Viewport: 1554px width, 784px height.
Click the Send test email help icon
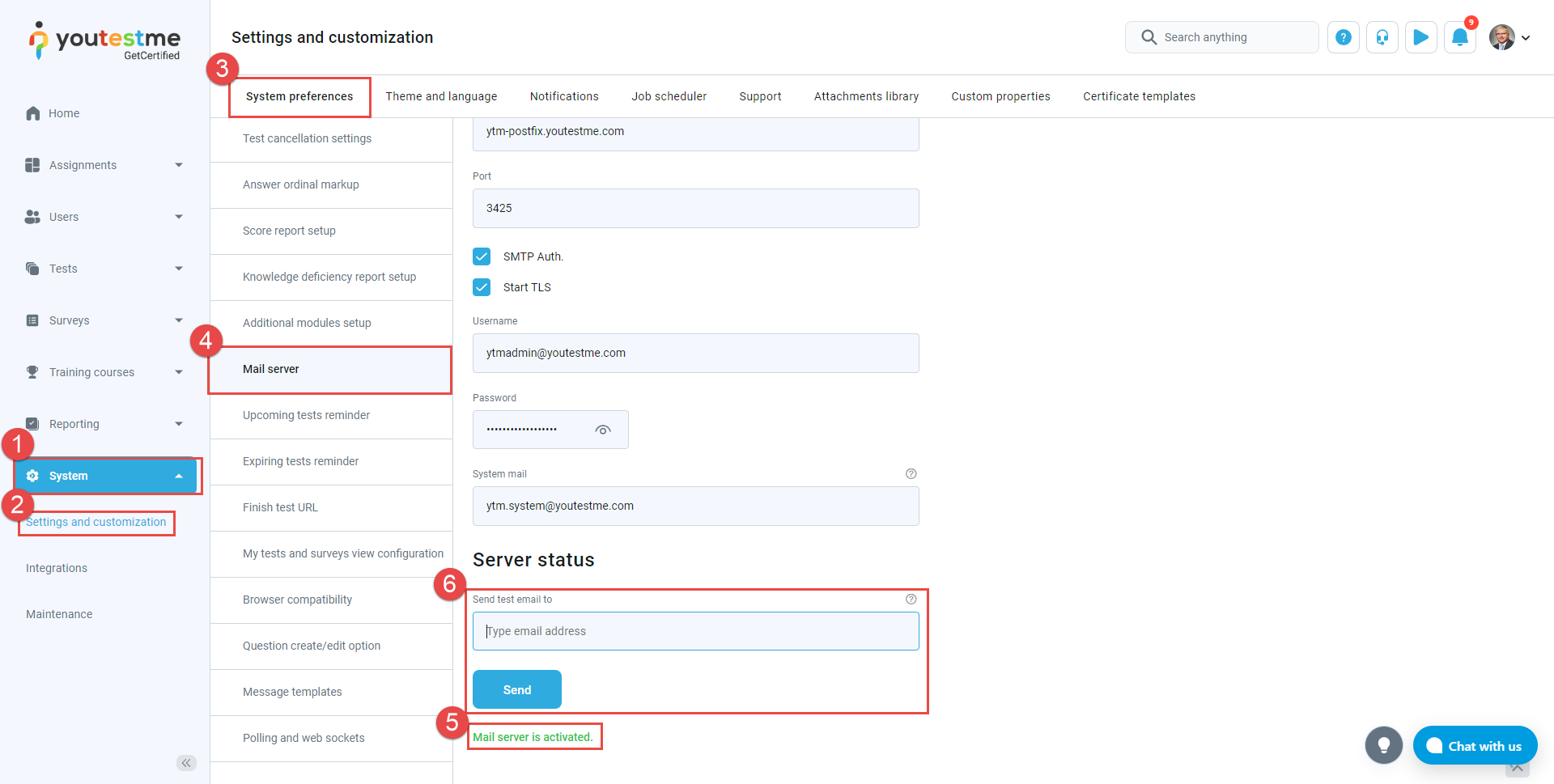pos(911,600)
